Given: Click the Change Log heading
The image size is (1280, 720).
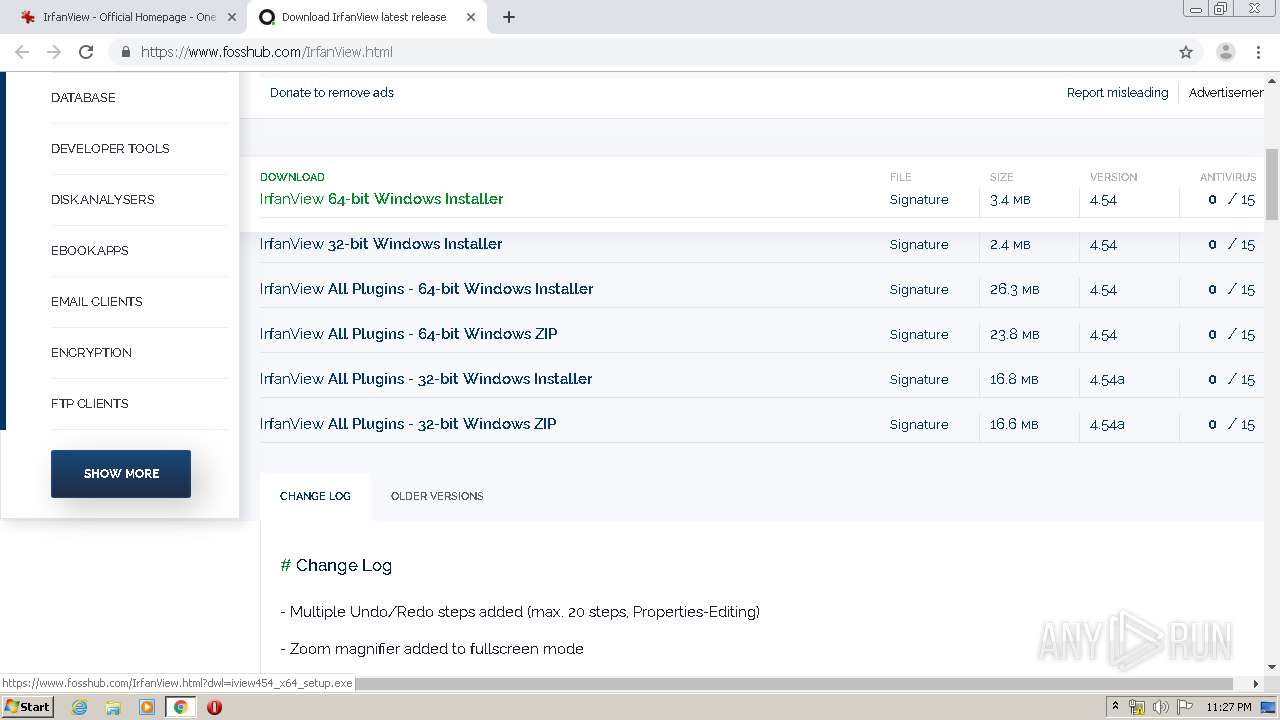Looking at the screenshot, I should point(336,565).
